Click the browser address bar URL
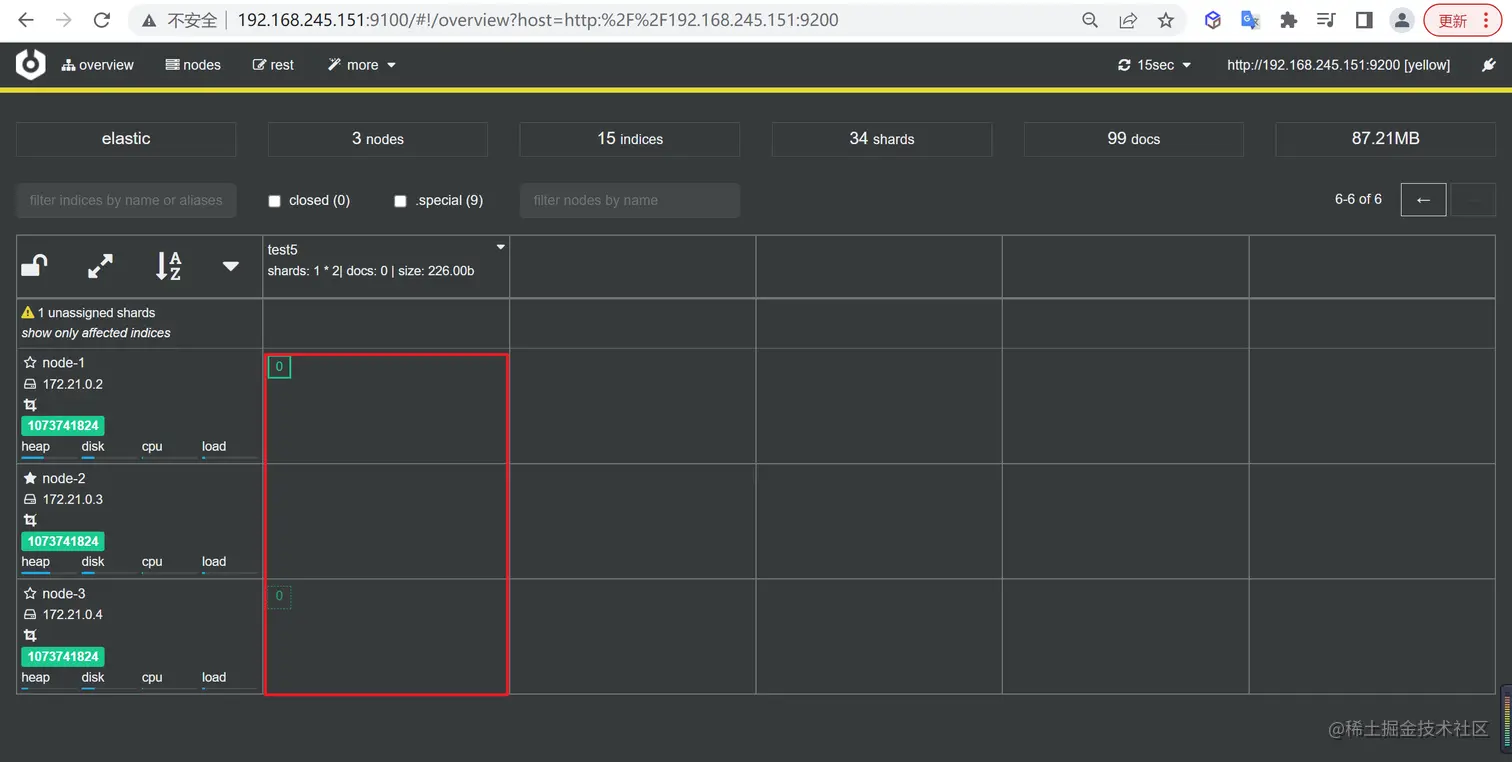 538,20
